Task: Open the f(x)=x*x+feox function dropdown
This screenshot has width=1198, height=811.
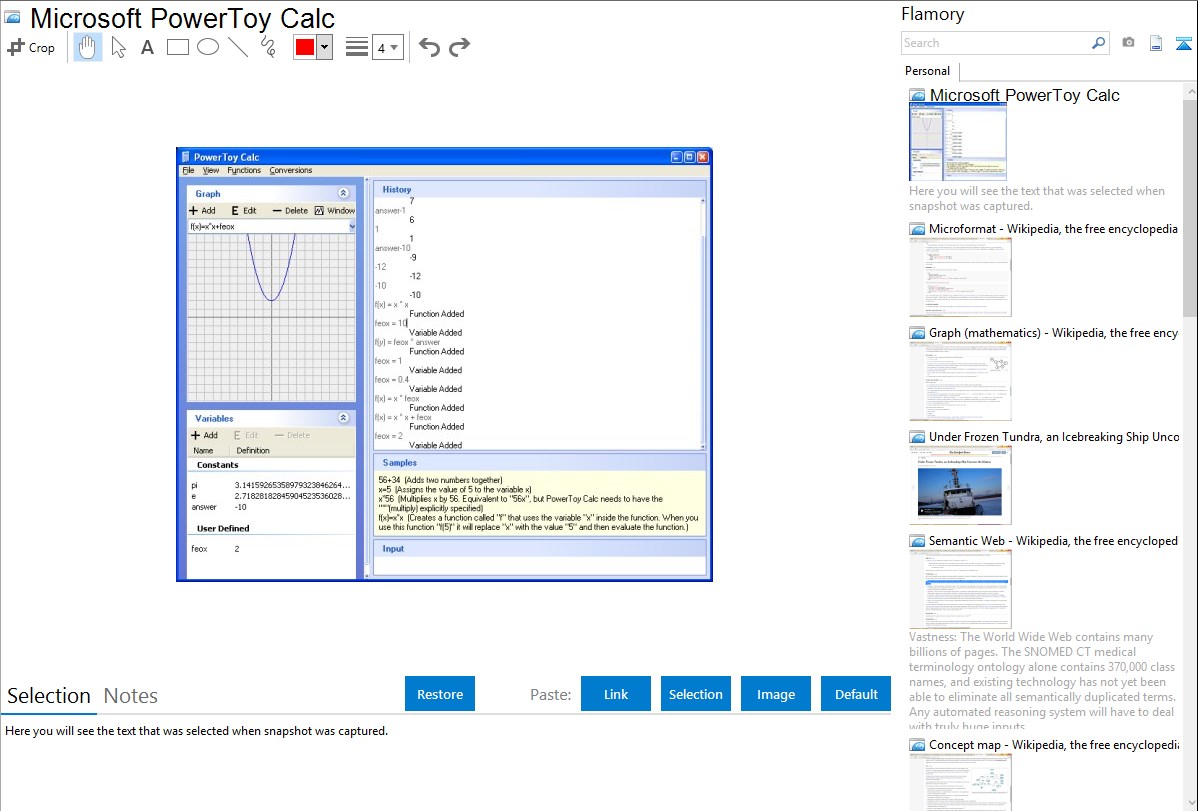Action: click(351, 226)
